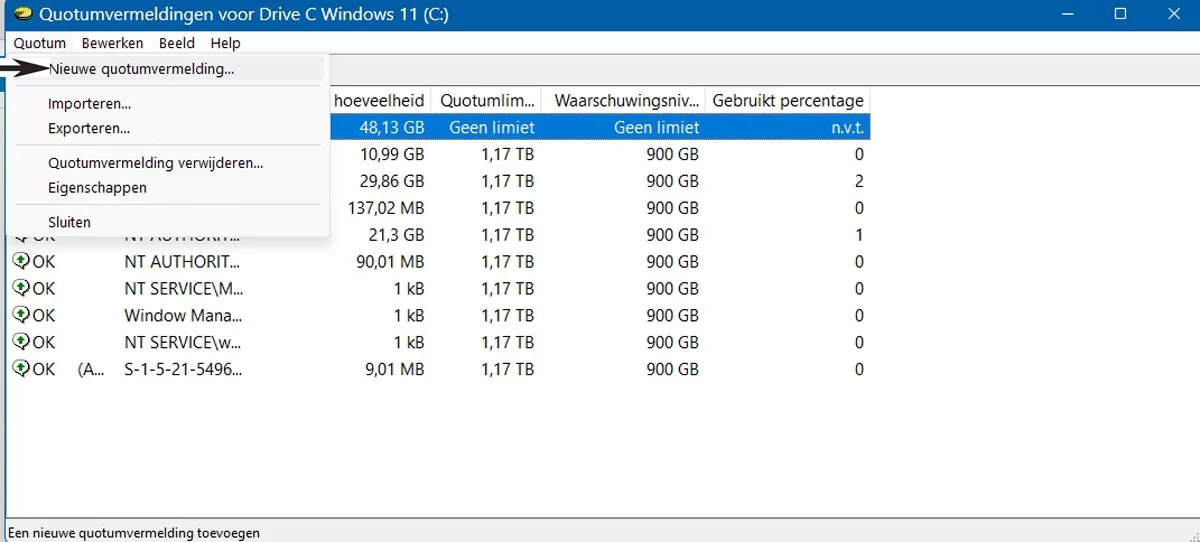This screenshot has height=542, width=1200.
Task: Click Geen limiet in the Waarschuwingsniveau column
Action: coord(656,128)
